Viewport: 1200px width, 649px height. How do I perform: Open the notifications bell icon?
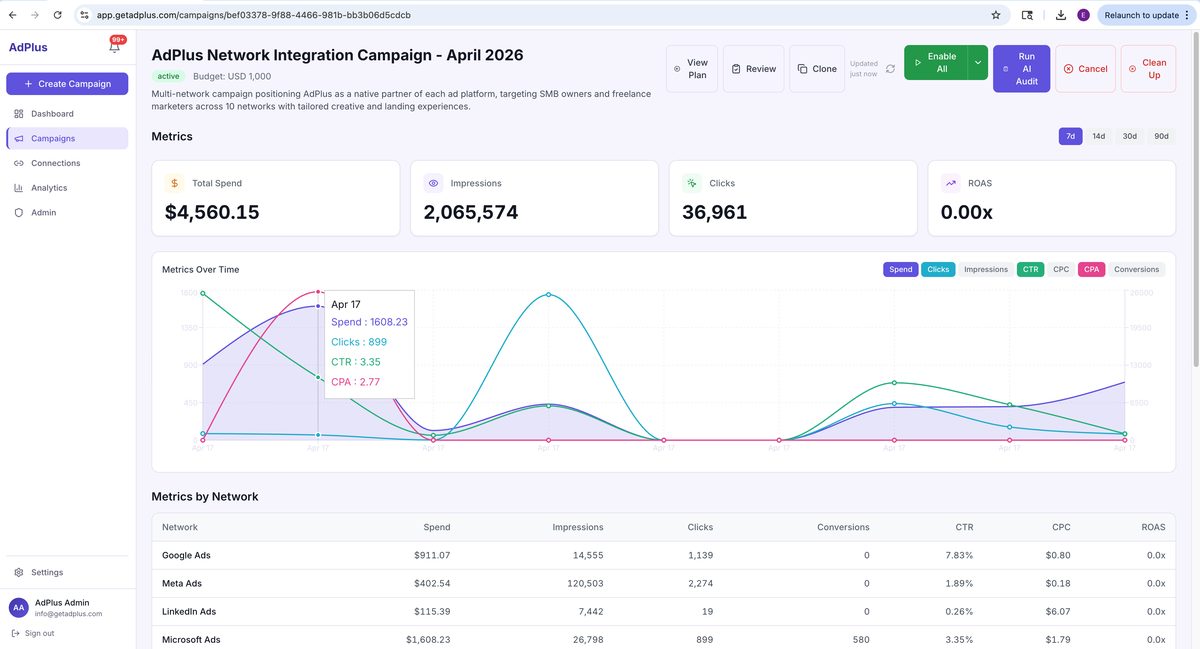pos(114,47)
